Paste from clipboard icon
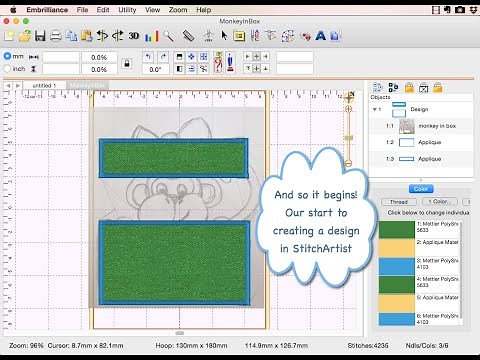 (87, 36)
